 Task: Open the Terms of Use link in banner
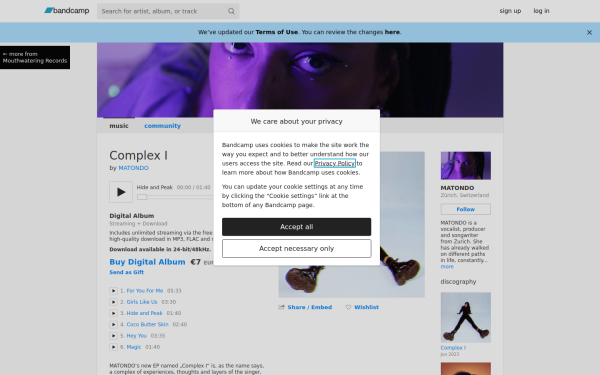pyautogui.click(x=276, y=32)
